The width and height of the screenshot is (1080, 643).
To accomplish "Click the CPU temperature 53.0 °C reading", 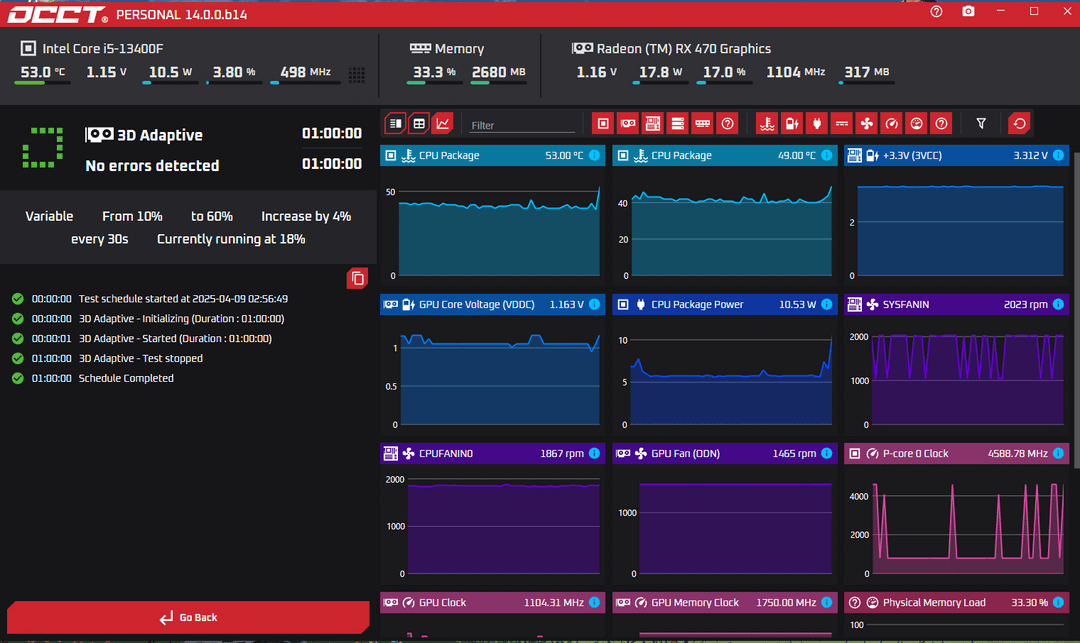I will (x=43, y=72).
